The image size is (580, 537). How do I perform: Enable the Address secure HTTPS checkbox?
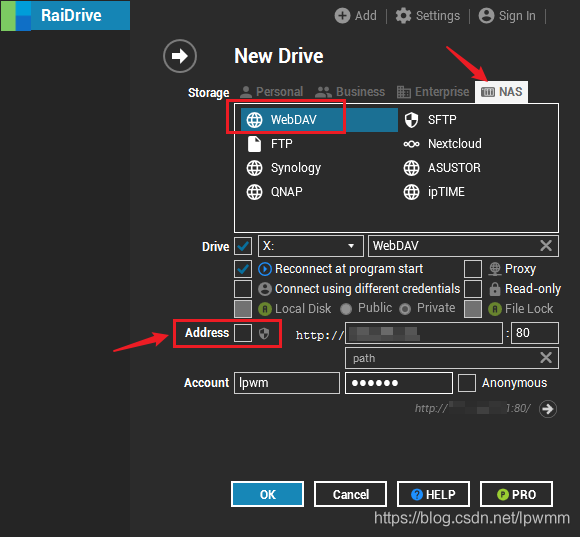coord(243,333)
